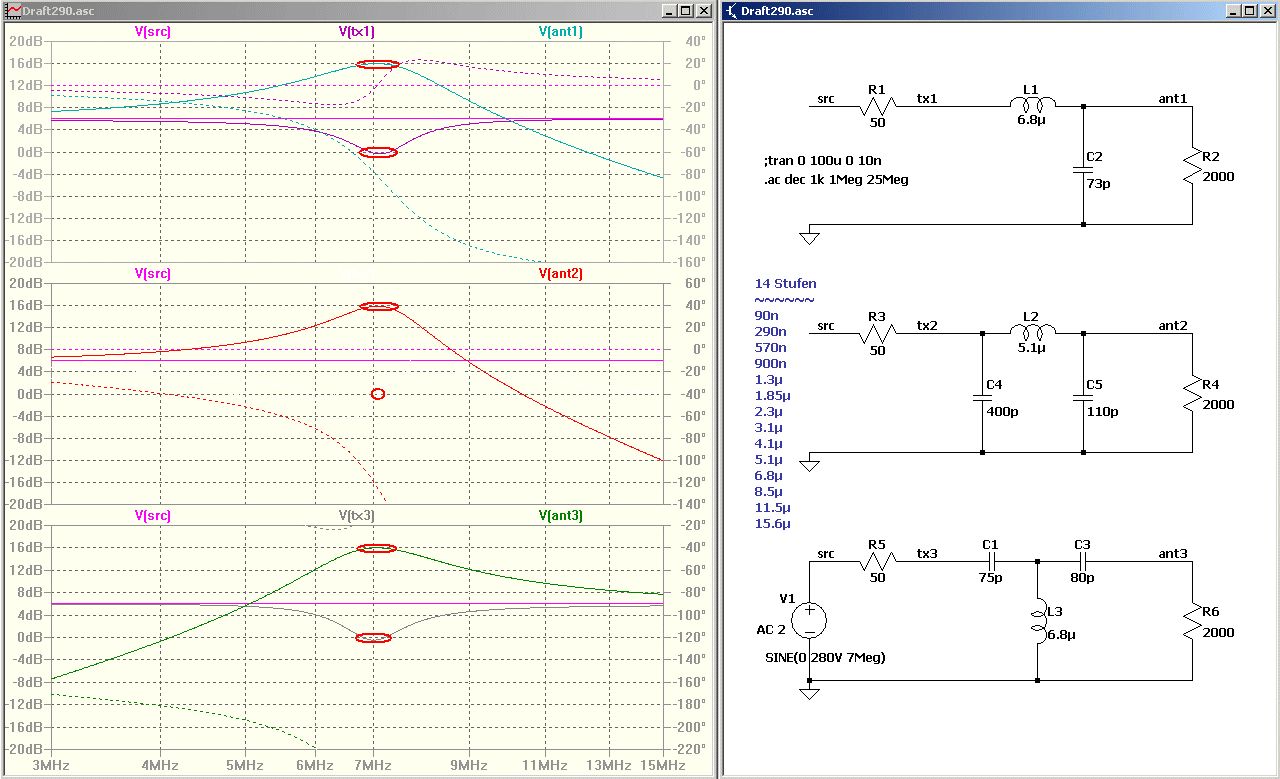Click the V(tx1) trace label
The height and width of the screenshot is (779, 1280).
(356, 31)
